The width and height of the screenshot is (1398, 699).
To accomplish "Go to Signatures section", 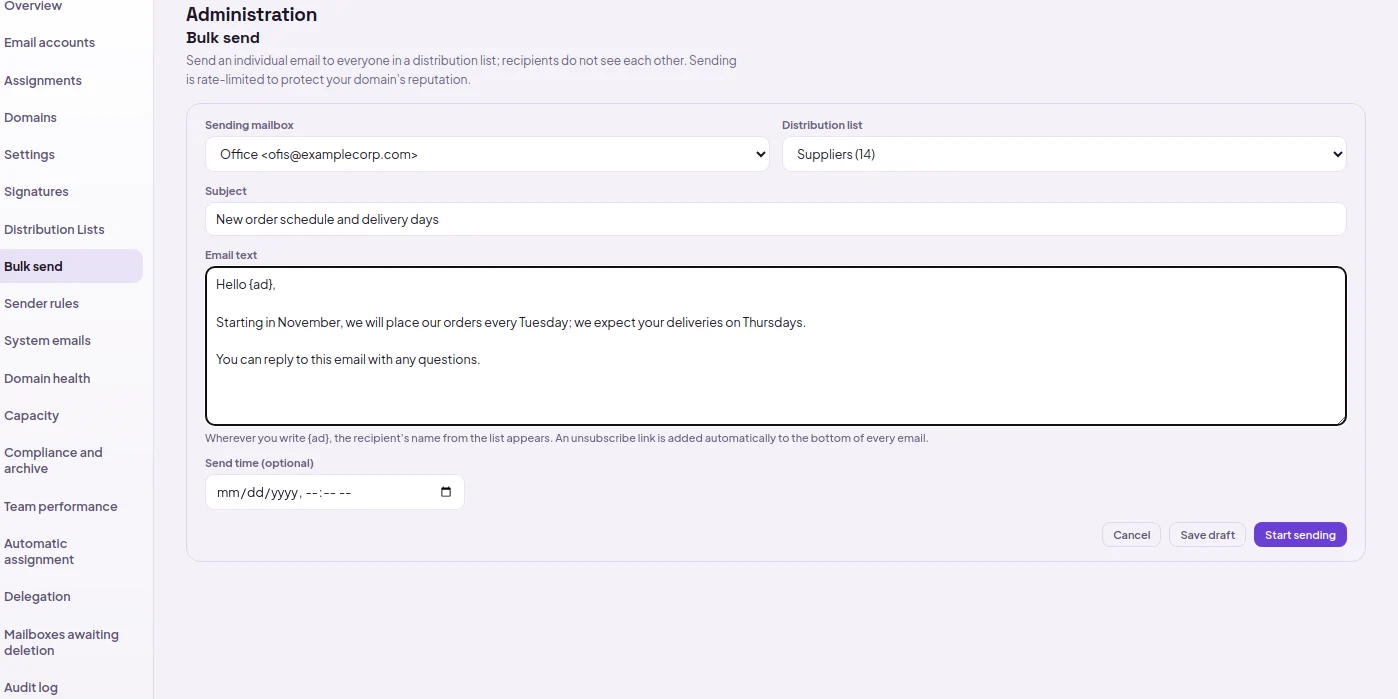I will click(x=36, y=192).
